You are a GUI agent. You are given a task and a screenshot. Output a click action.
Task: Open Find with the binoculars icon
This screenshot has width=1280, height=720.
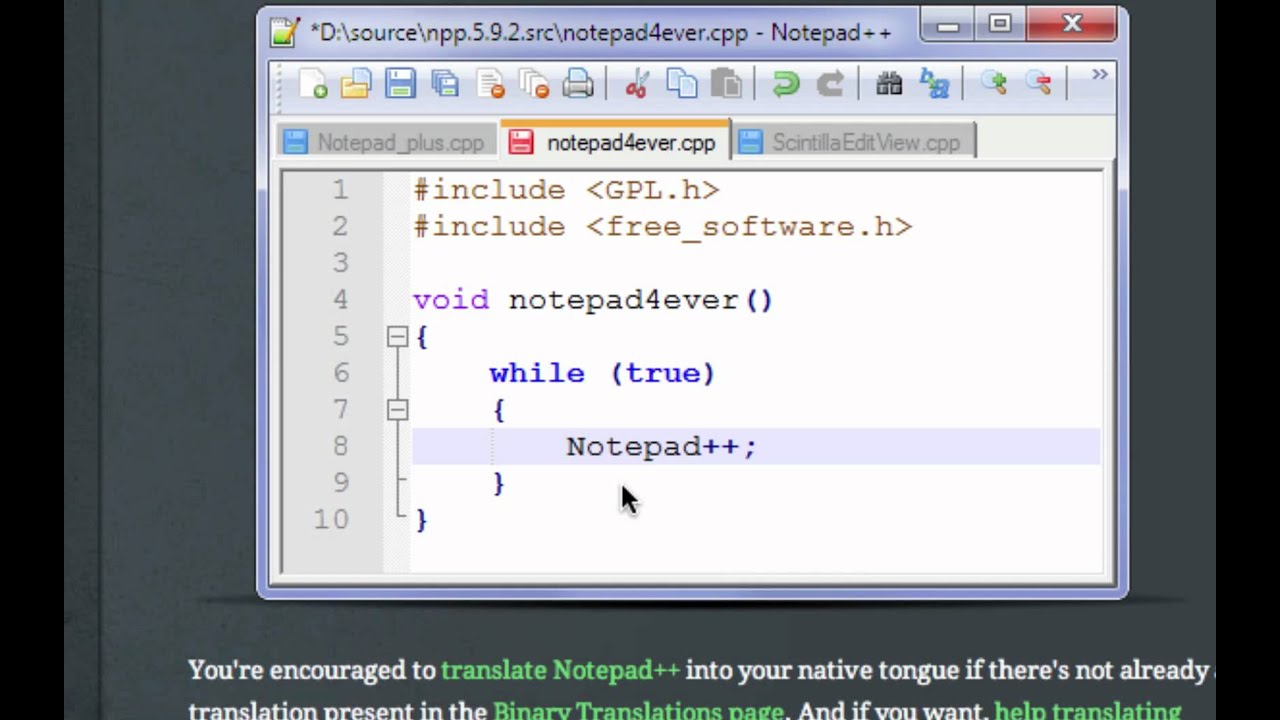(889, 84)
